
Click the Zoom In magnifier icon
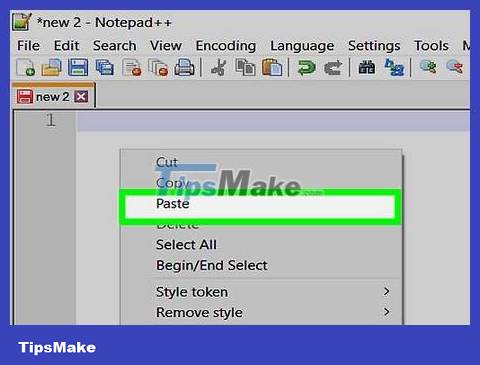428,67
